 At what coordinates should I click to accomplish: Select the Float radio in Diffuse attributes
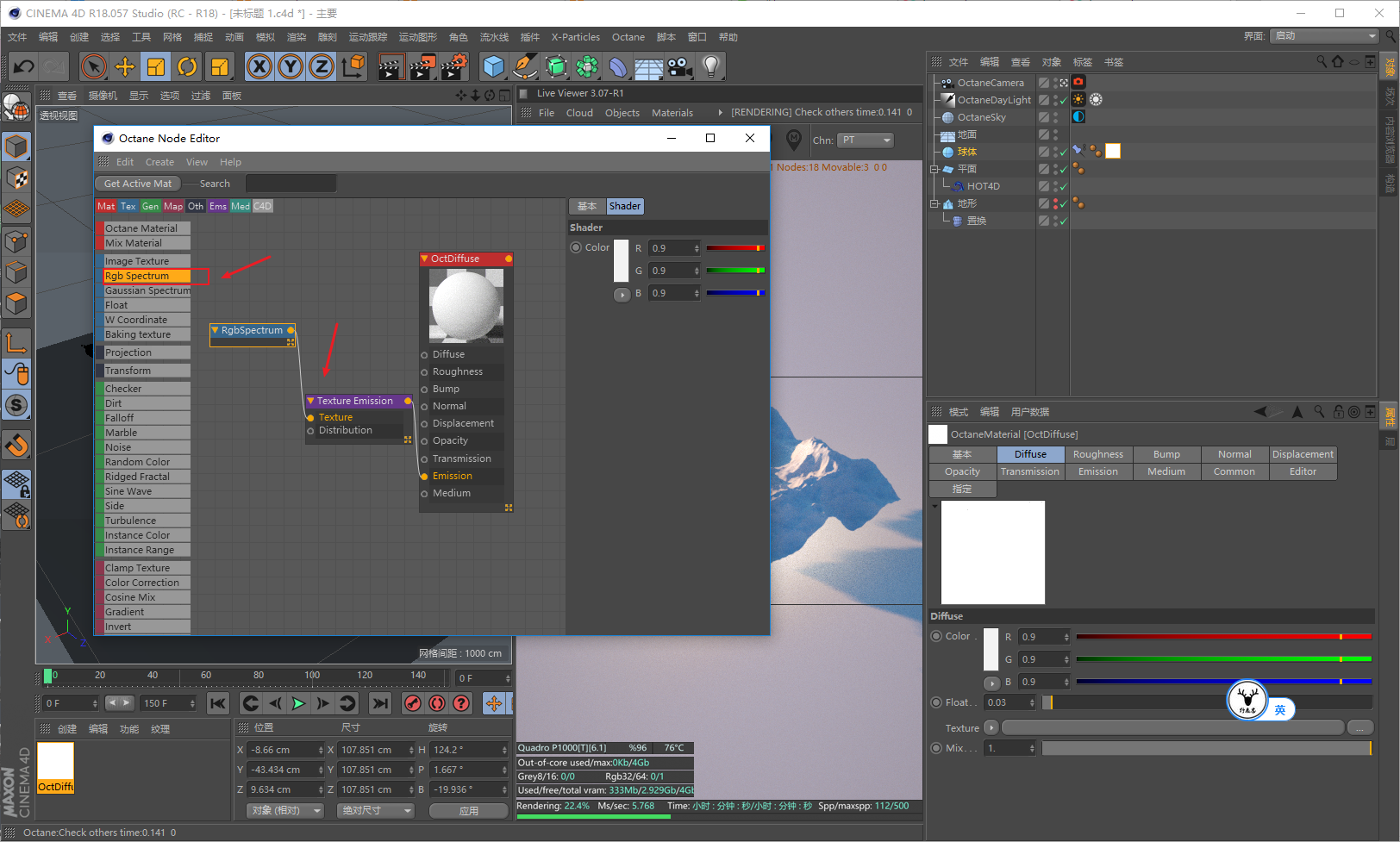(x=936, y=702)
